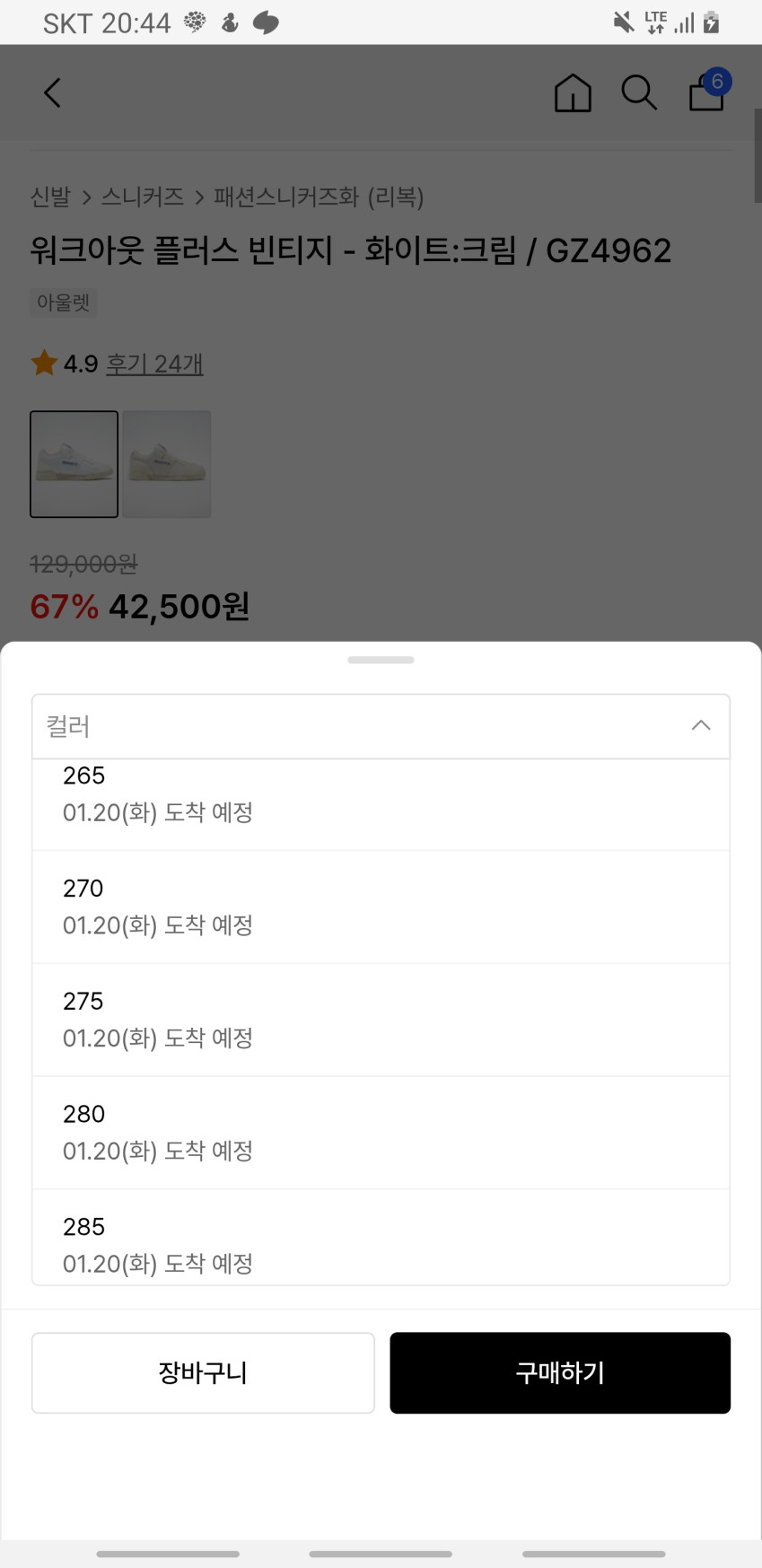
Task: Go to the home icon
Action: [573, 92]
